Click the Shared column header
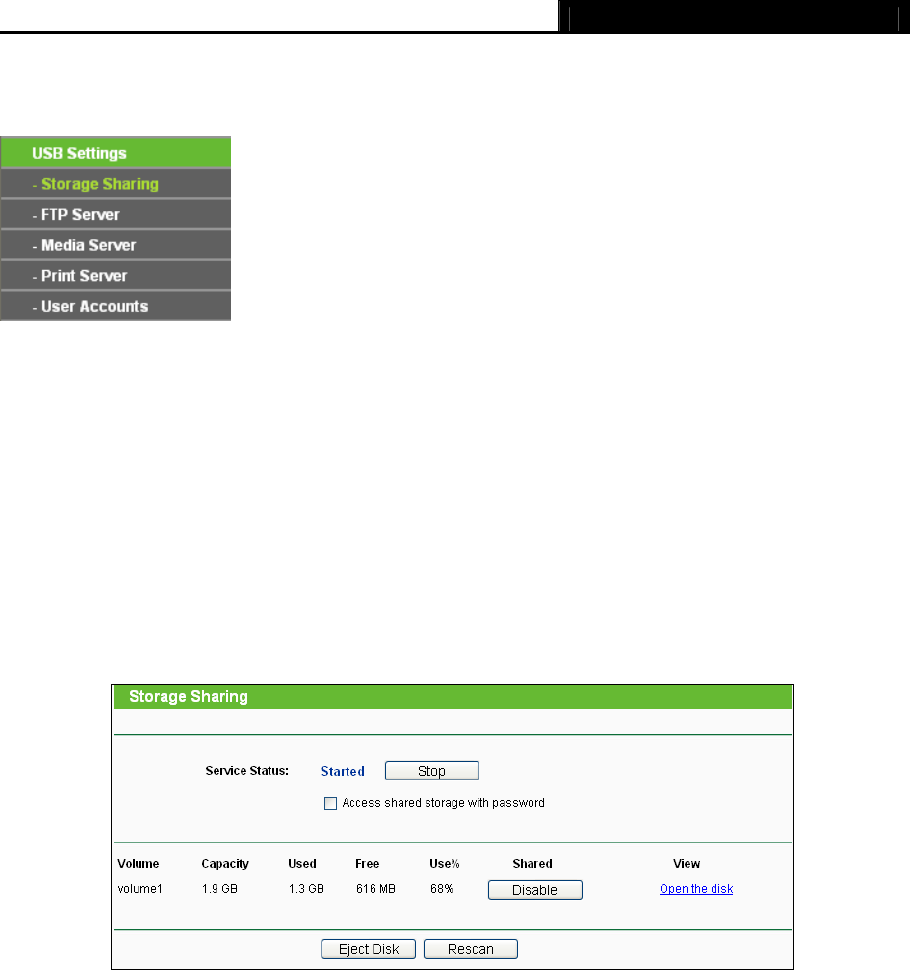Image resolution: width=910 pixels, height=970 pixels. pos(533,864)
